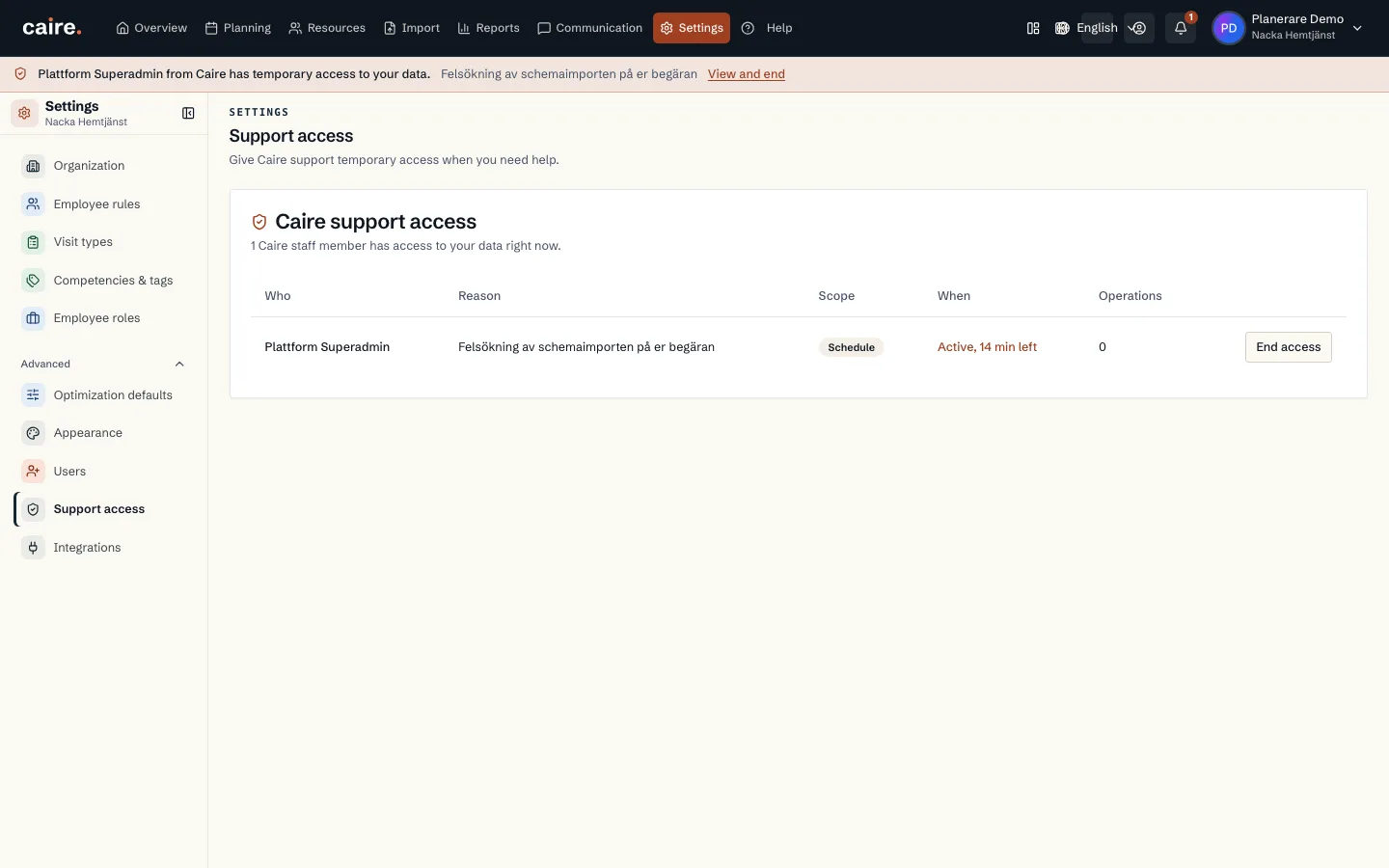Viewport: 1389px width, 868px height.
Task: Click the shield icon in the access banner
Action: click(20, 74)
